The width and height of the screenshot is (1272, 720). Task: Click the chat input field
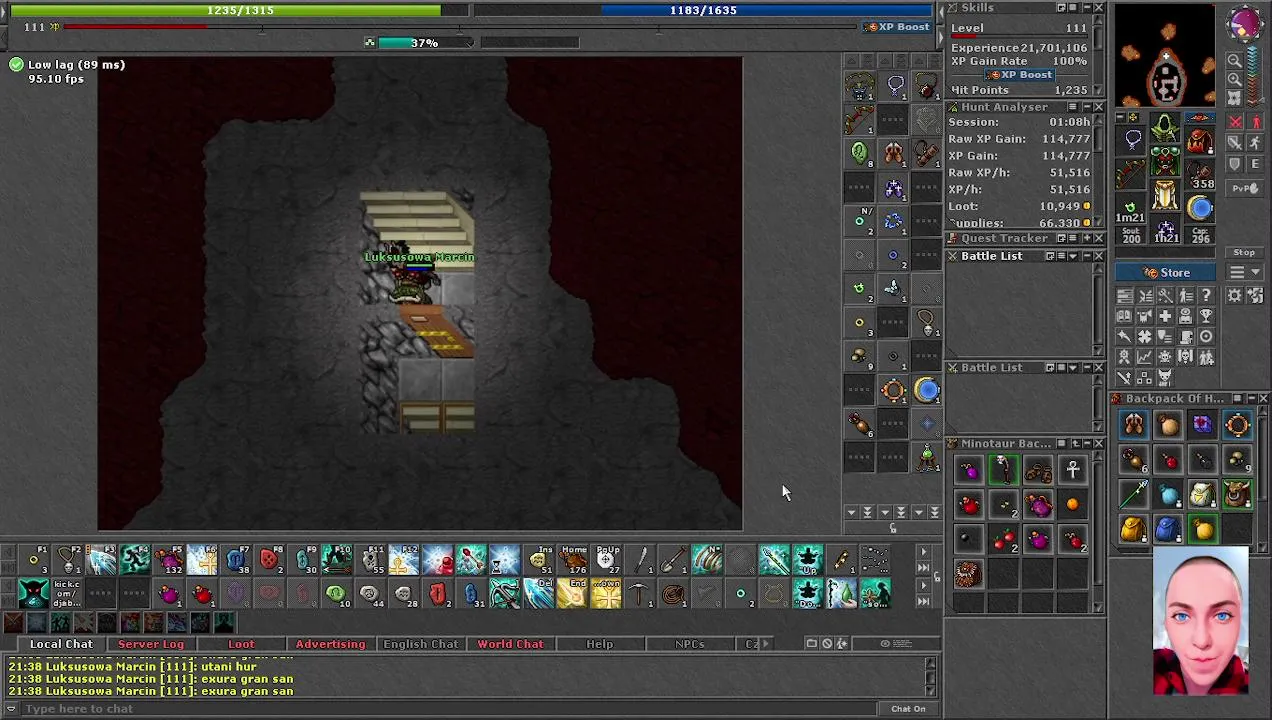click(x=450, y=709)
